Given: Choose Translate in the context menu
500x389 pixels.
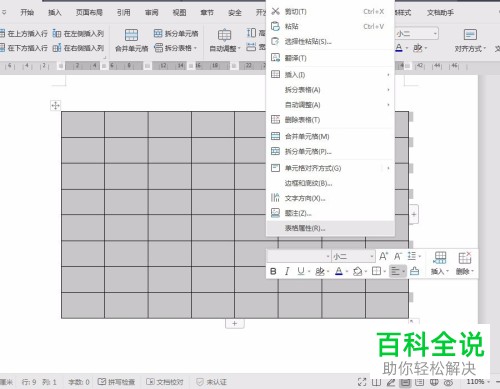Looking at the screenshot, I should click(x=330, y=58).
